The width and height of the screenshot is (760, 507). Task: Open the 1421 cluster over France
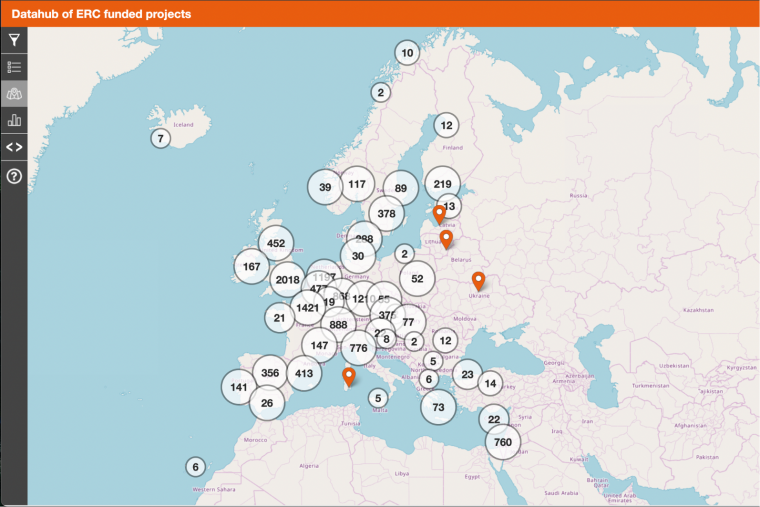click(x=308, y=308)
